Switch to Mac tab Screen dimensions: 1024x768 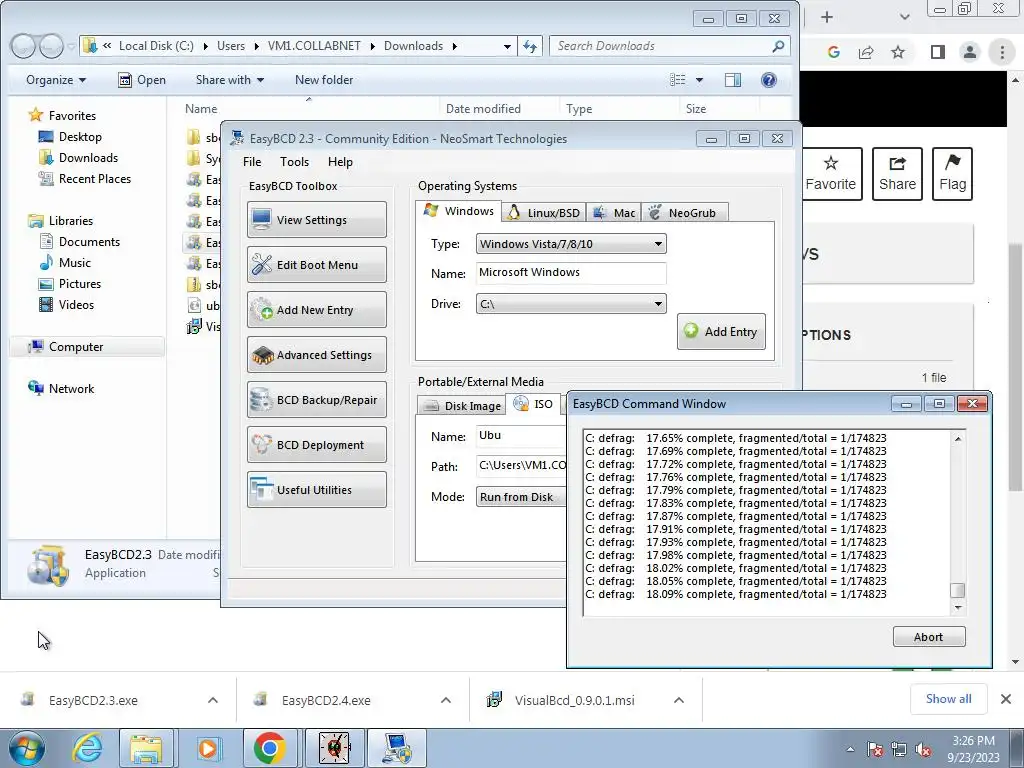tap(614, 213)
